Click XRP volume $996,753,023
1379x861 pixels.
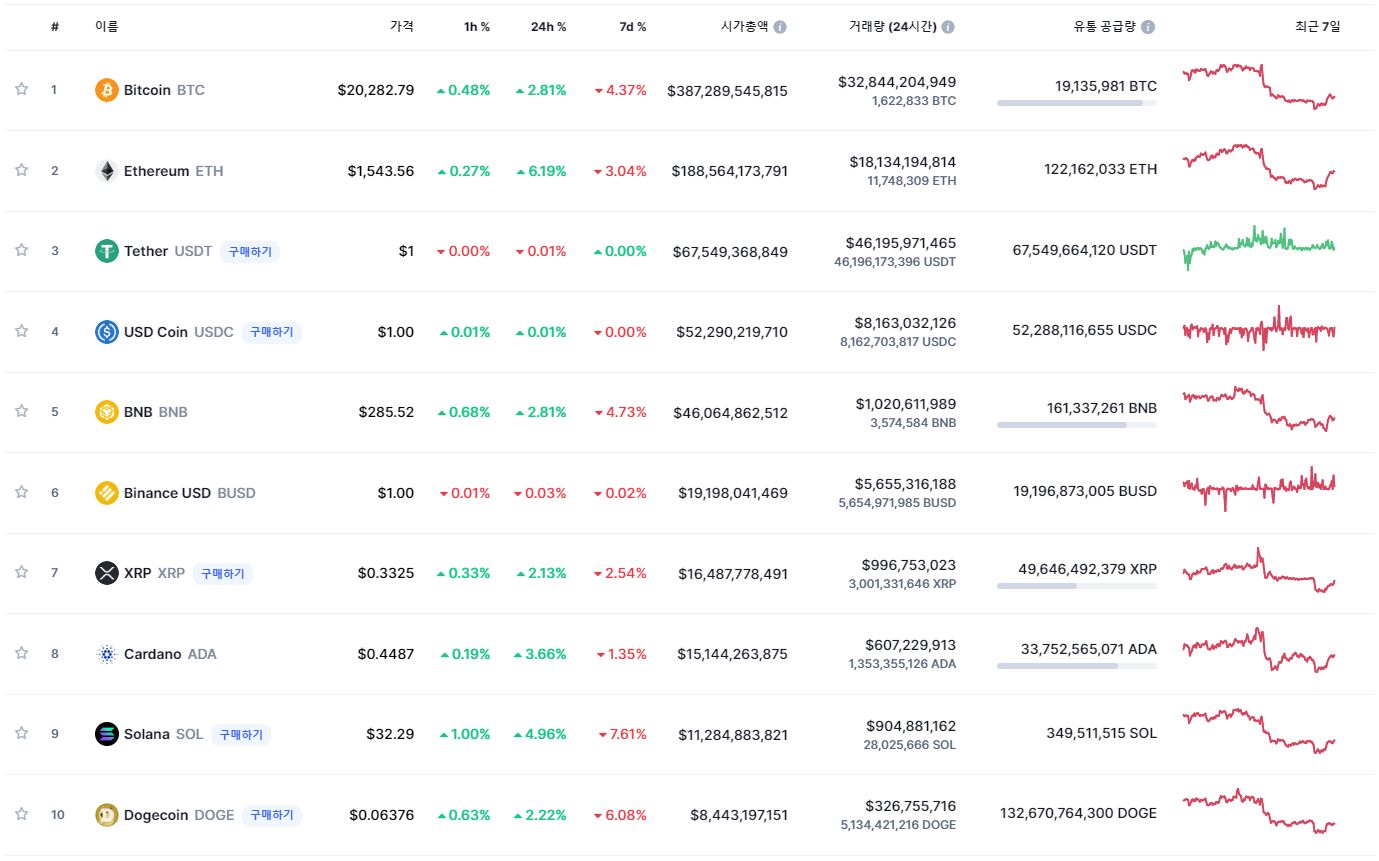pyautogui.click(x=907, y=565)
